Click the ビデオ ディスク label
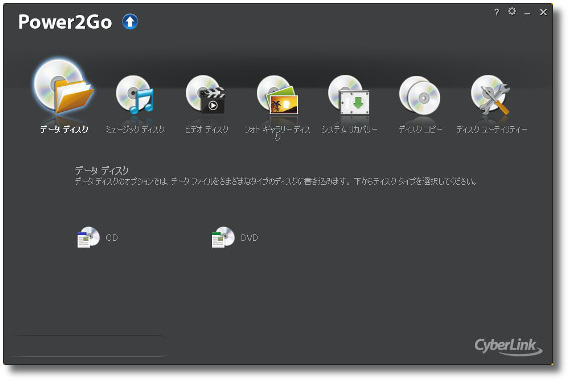Image resolution: width=570 pixels, height=382 pixels. [206, 129]
